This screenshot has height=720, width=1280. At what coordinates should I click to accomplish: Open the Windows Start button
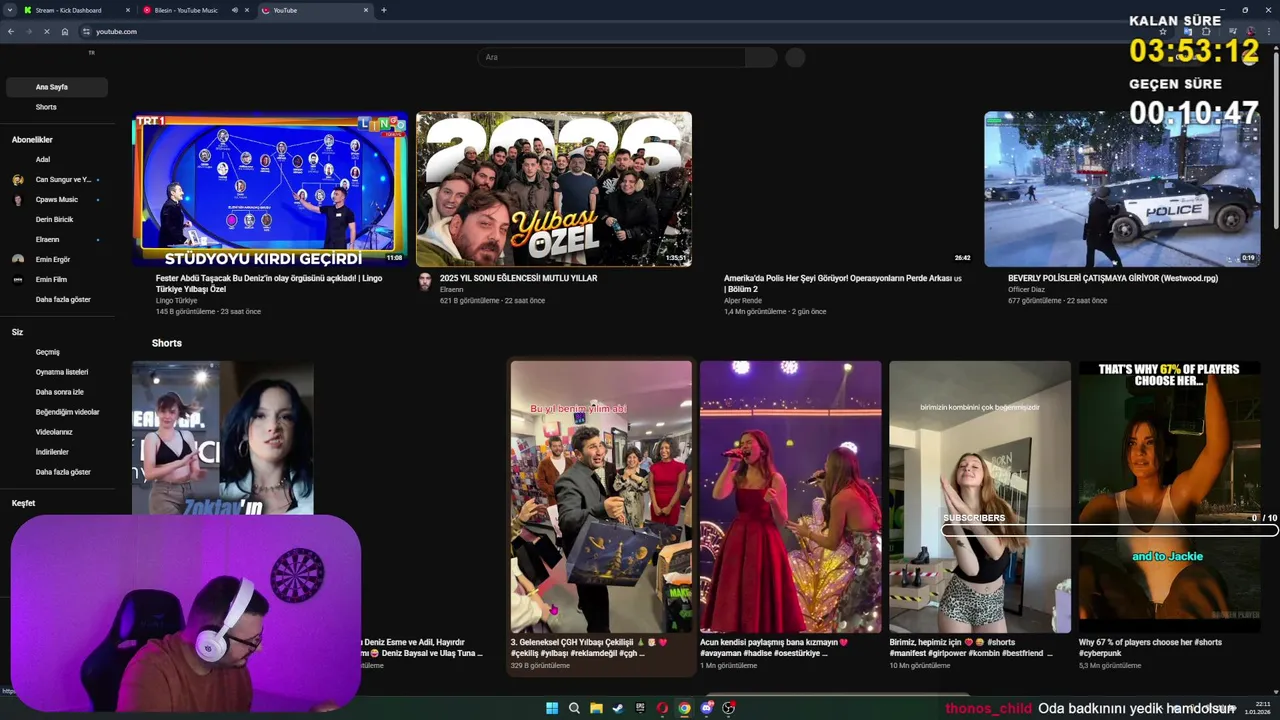(552, 708)
